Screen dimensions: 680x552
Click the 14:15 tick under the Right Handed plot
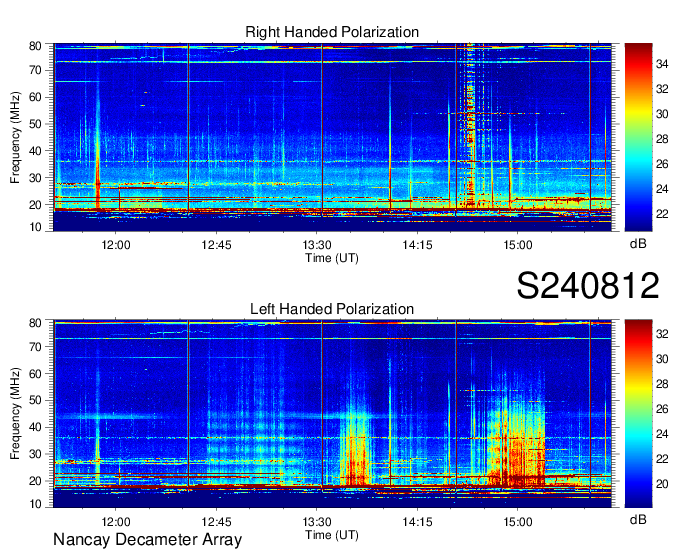[x=417, y=245]
